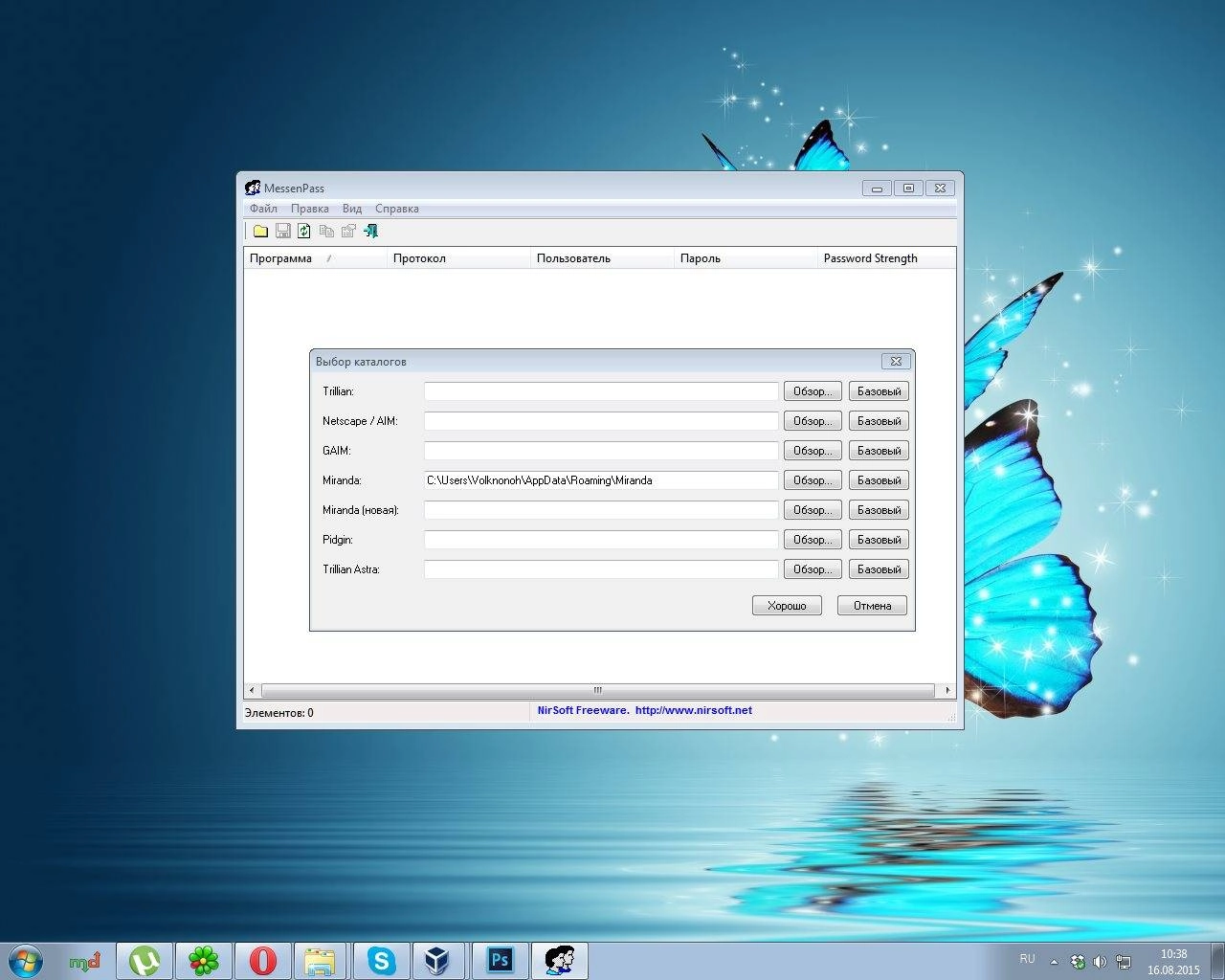
Task: Click the open folder toolbar icon
Action: 260,231
